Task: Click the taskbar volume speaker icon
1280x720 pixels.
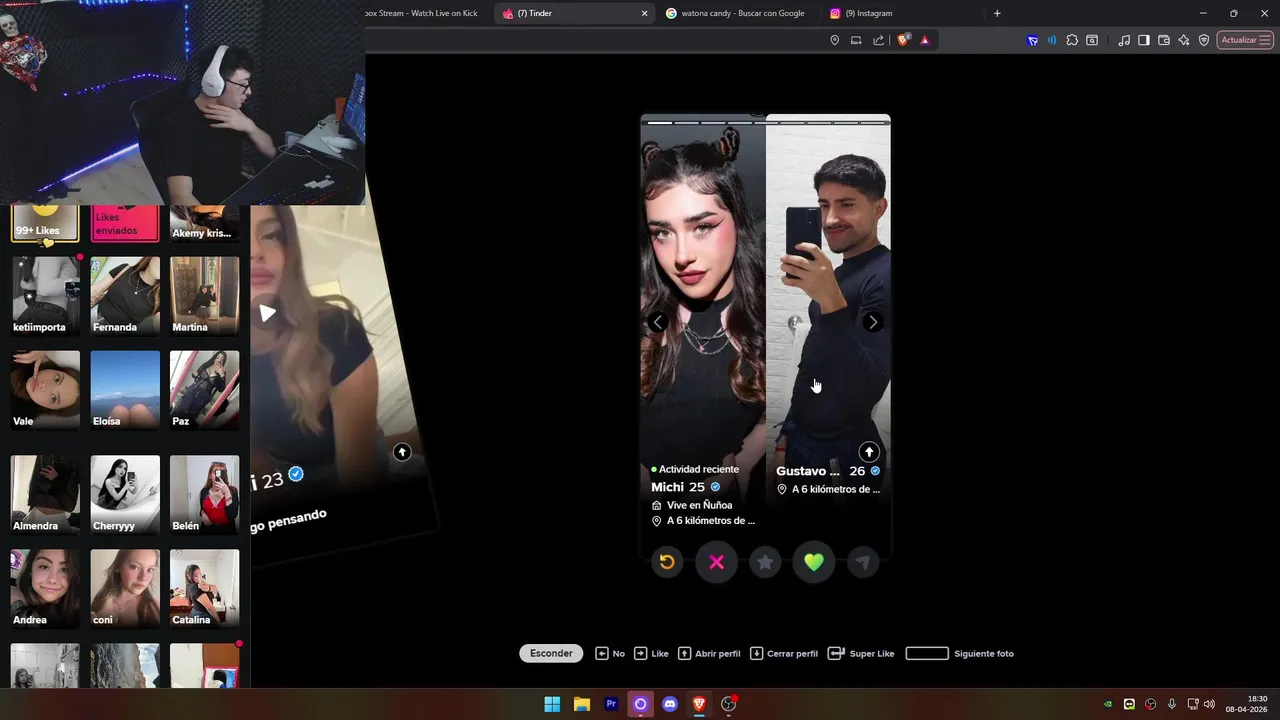Action: tap(1209, 704)
